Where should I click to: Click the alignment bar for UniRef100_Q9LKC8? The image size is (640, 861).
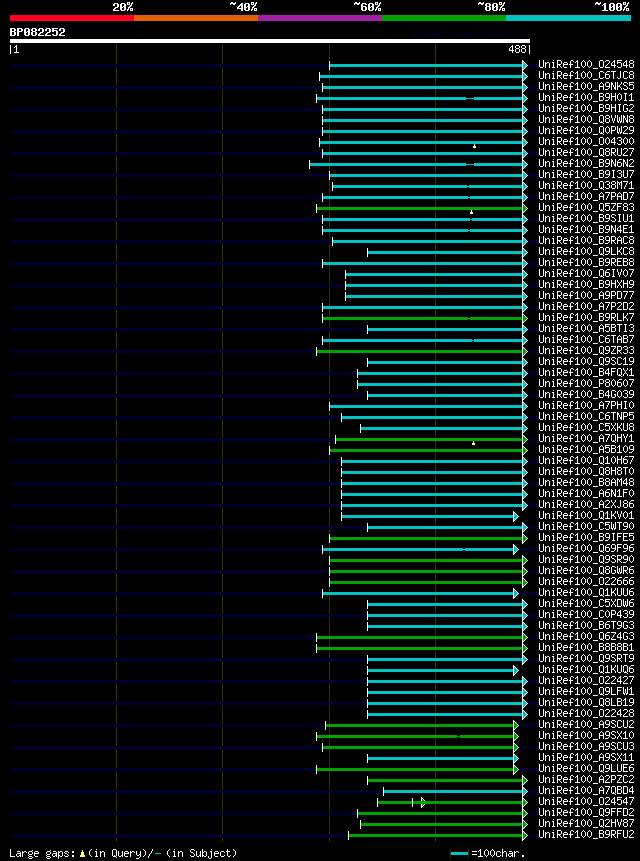(445, 252)
